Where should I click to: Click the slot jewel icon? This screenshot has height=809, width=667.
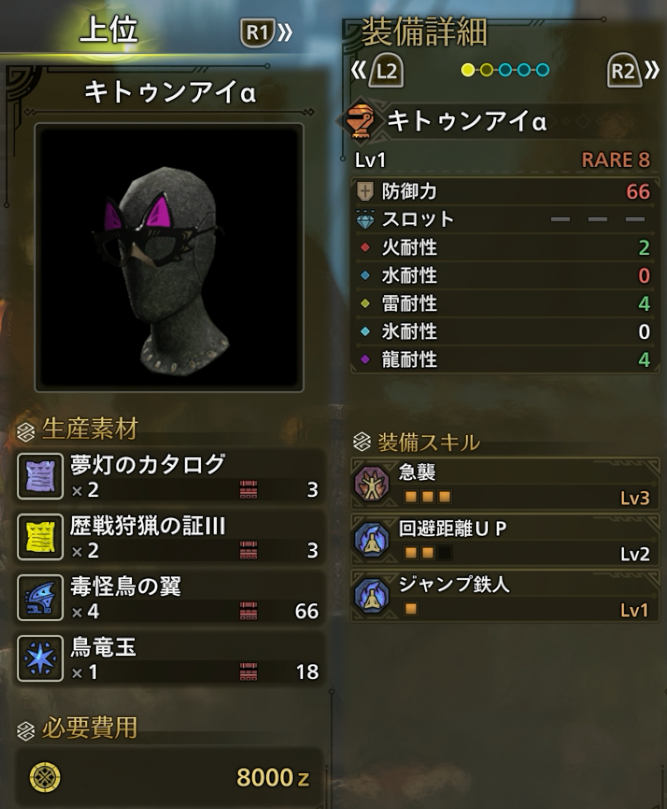[x=365, y=220]
